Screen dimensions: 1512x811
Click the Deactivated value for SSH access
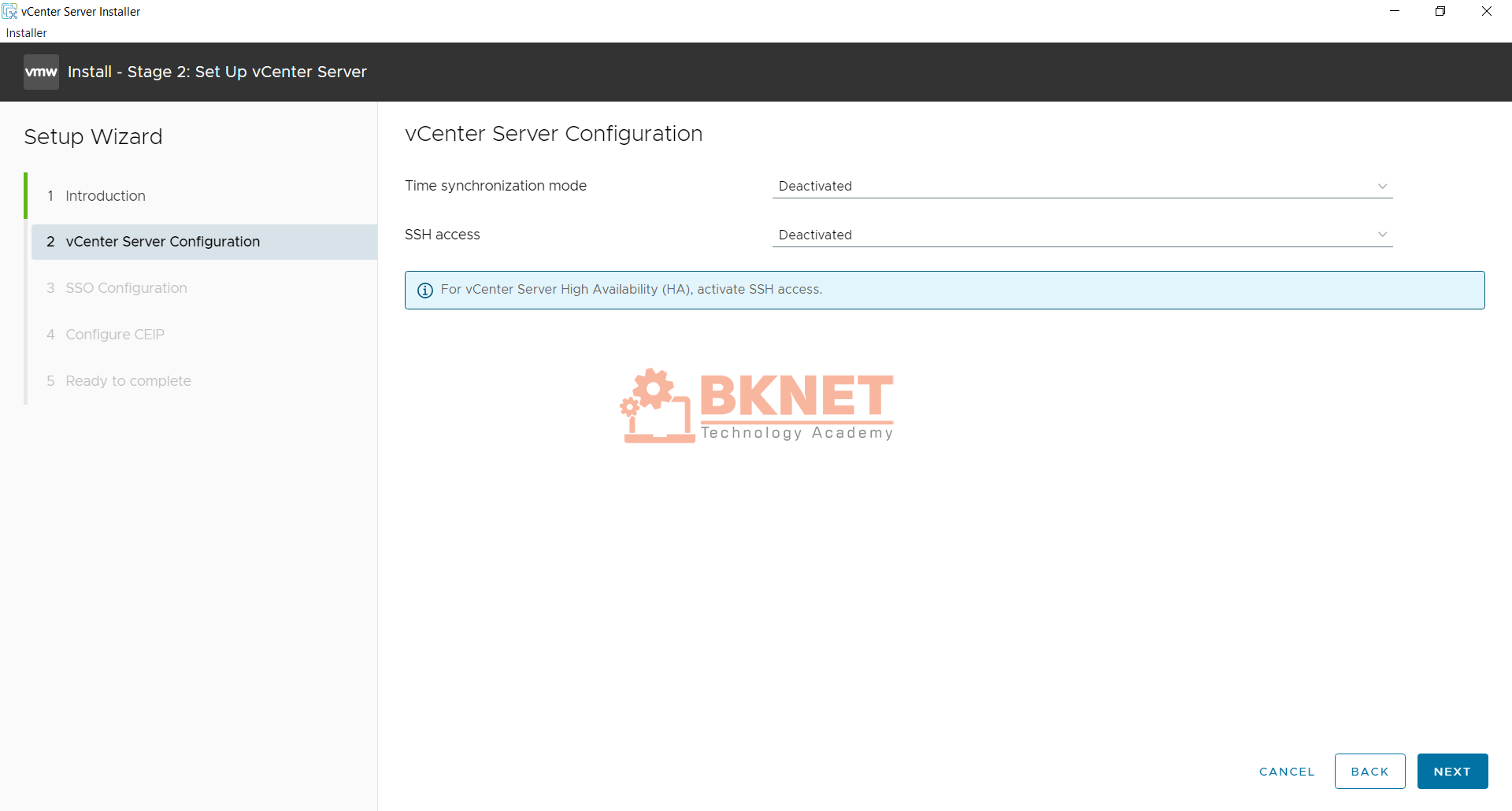point(815,234)
